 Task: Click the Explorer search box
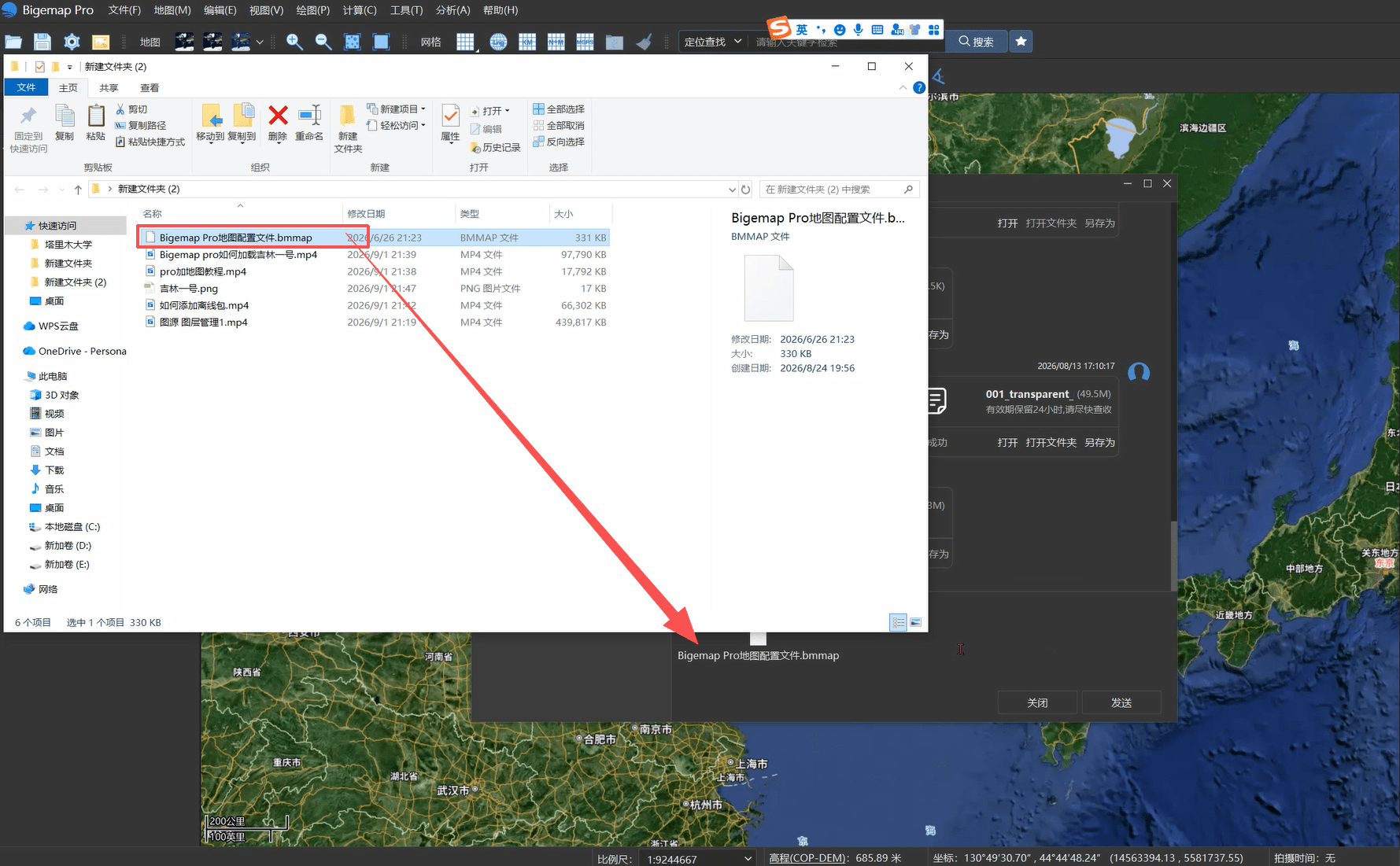(839, 189)
